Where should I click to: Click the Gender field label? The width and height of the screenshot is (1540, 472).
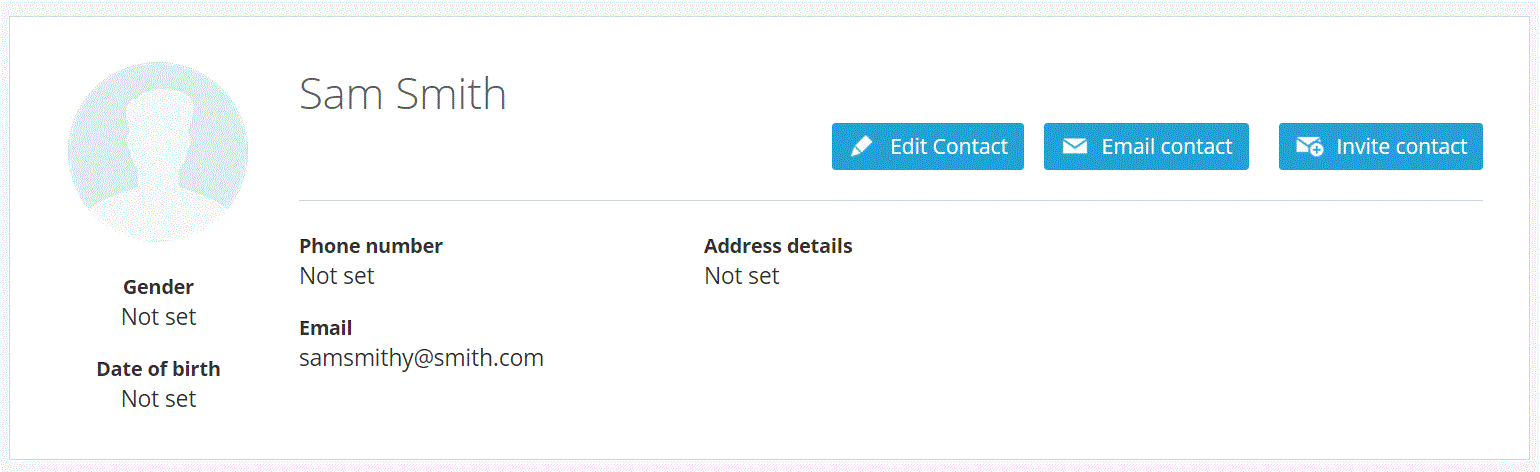coord(158,287)
